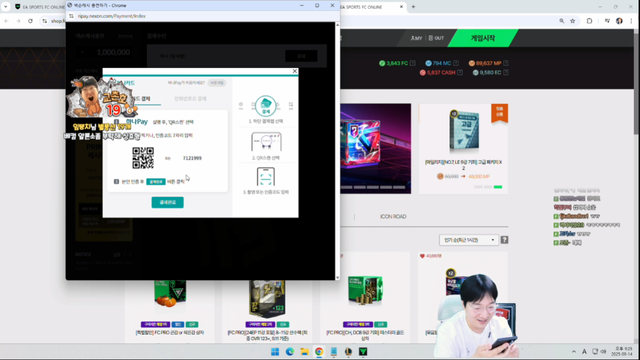Click the orange MP coin icon
The width and height of the screenshot is (640, 360).
[x=471, y=63]
